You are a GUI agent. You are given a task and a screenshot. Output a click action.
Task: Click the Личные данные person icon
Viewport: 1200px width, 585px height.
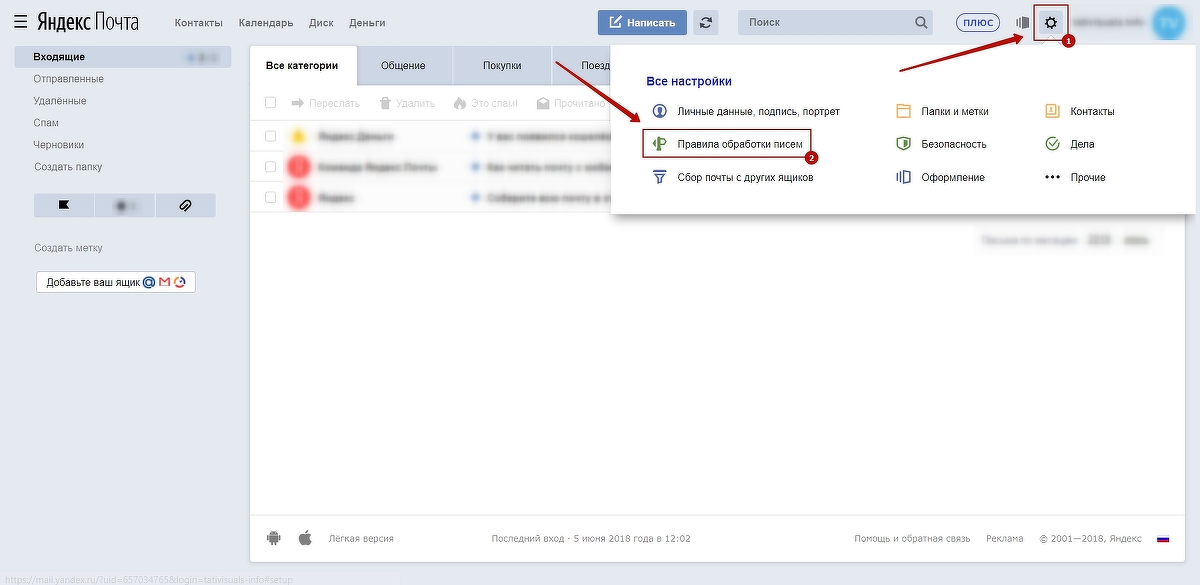point(659,111)
